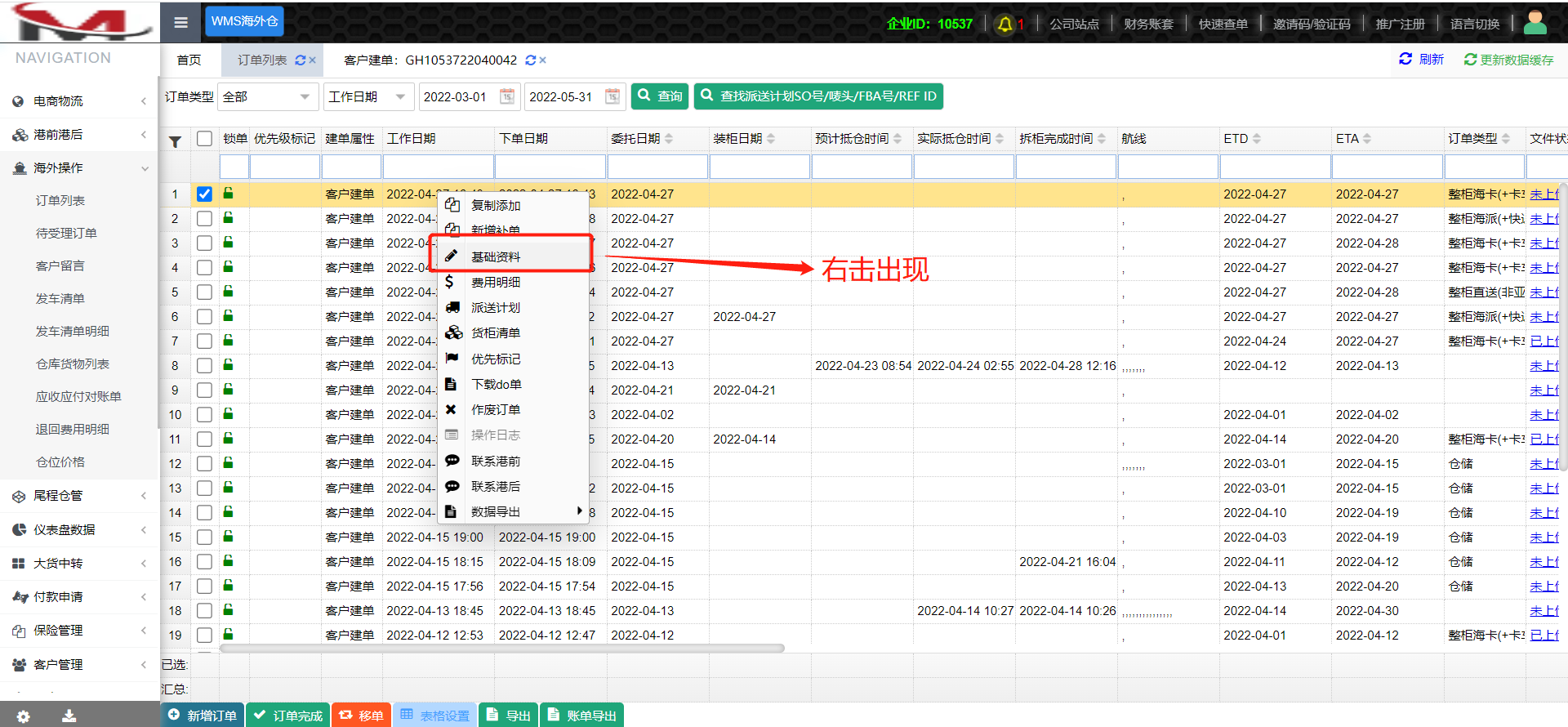Open the 工作日期 date type dropdown
Viewport: 1568px width, 727px height.
point(368,96)
